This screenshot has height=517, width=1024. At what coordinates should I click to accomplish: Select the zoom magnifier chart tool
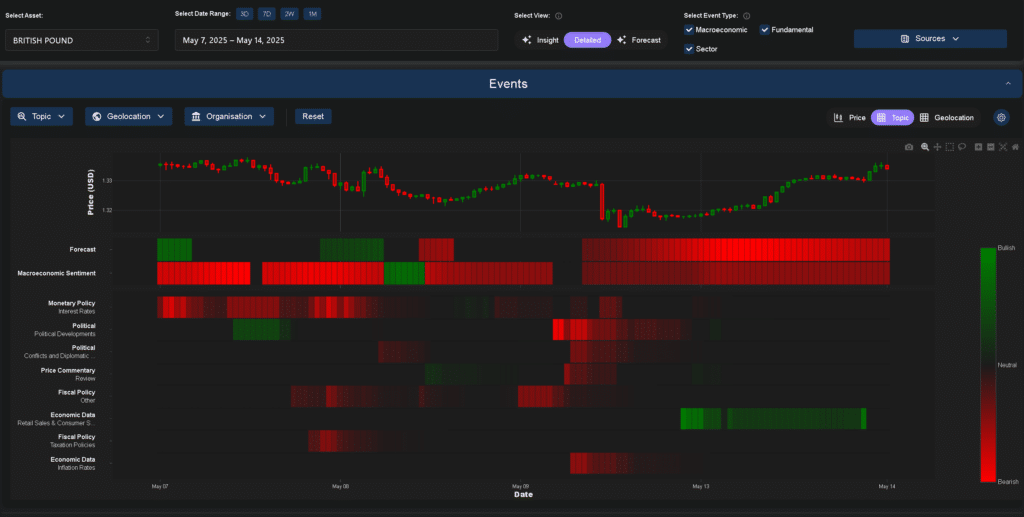point(925,147)
